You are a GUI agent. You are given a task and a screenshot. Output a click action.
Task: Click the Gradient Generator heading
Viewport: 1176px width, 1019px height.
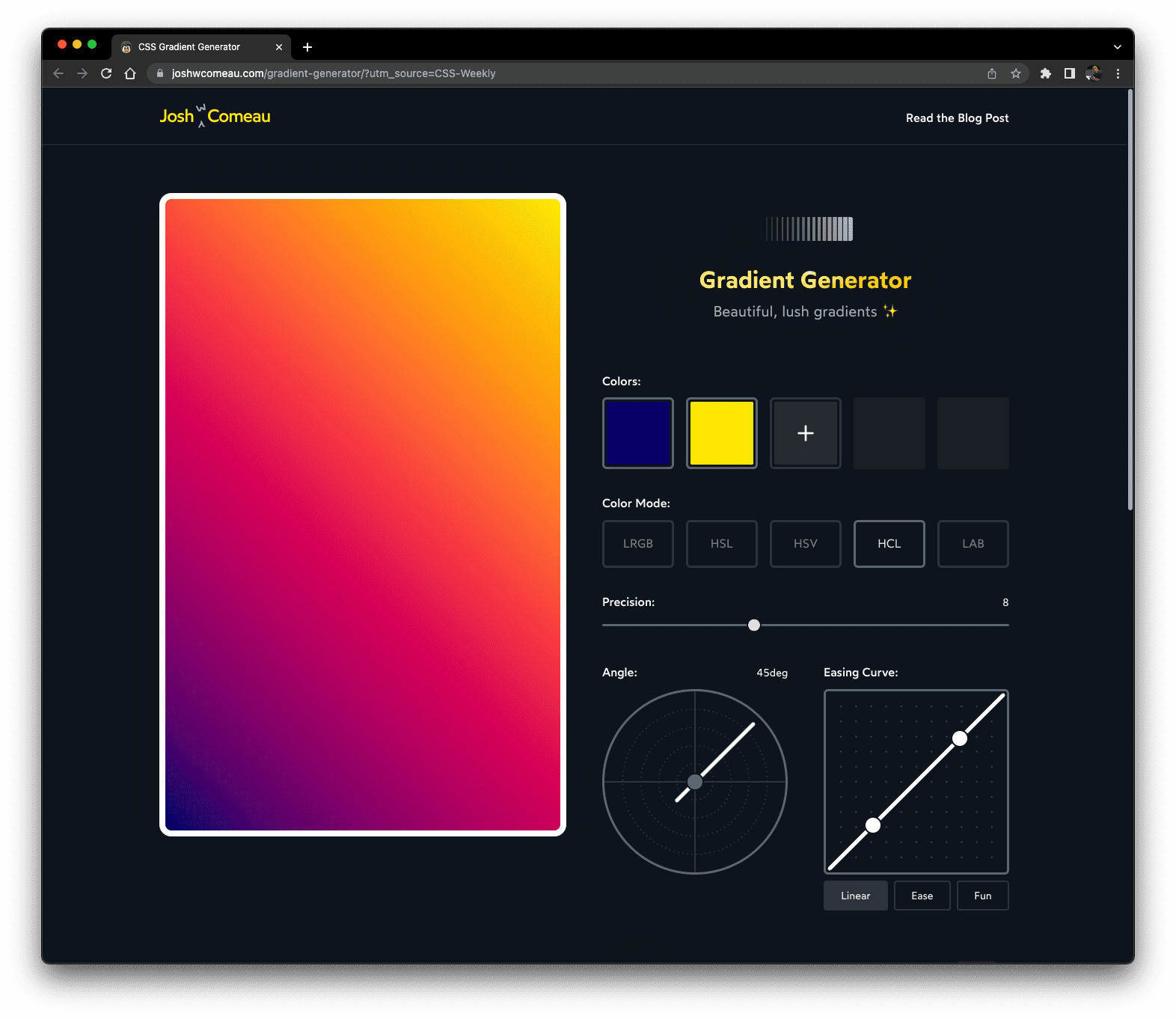806,280
